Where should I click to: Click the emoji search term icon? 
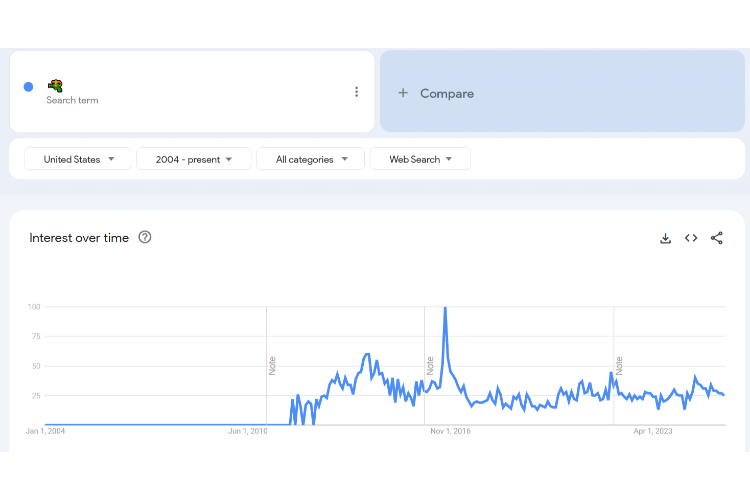point(55,85)
